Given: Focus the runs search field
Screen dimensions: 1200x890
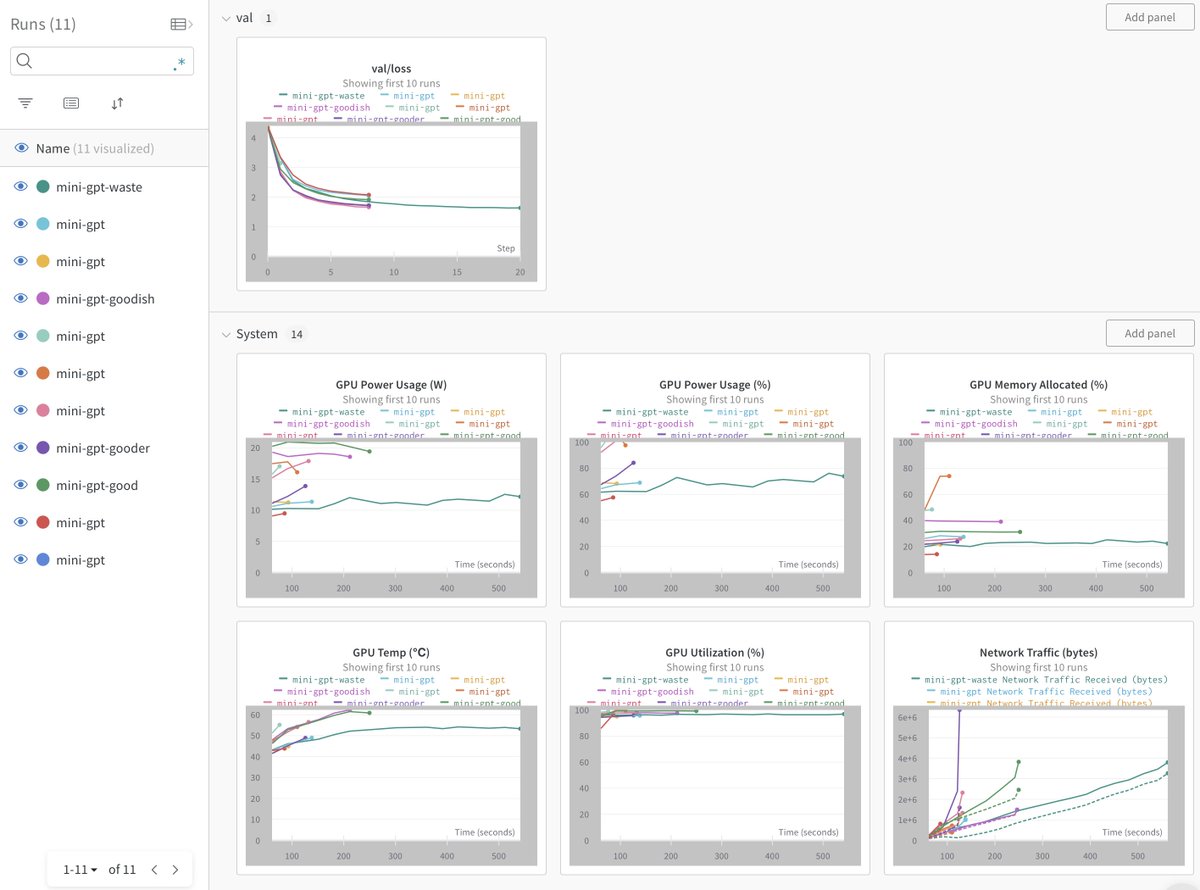Looking at the screenshot, I should point(102,61).
